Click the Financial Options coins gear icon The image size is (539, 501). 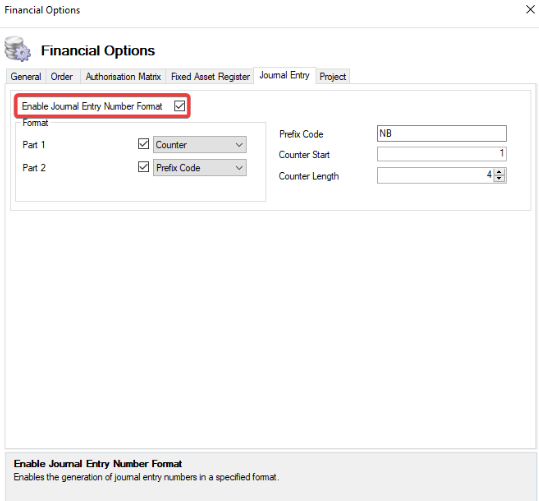[18, 49]
